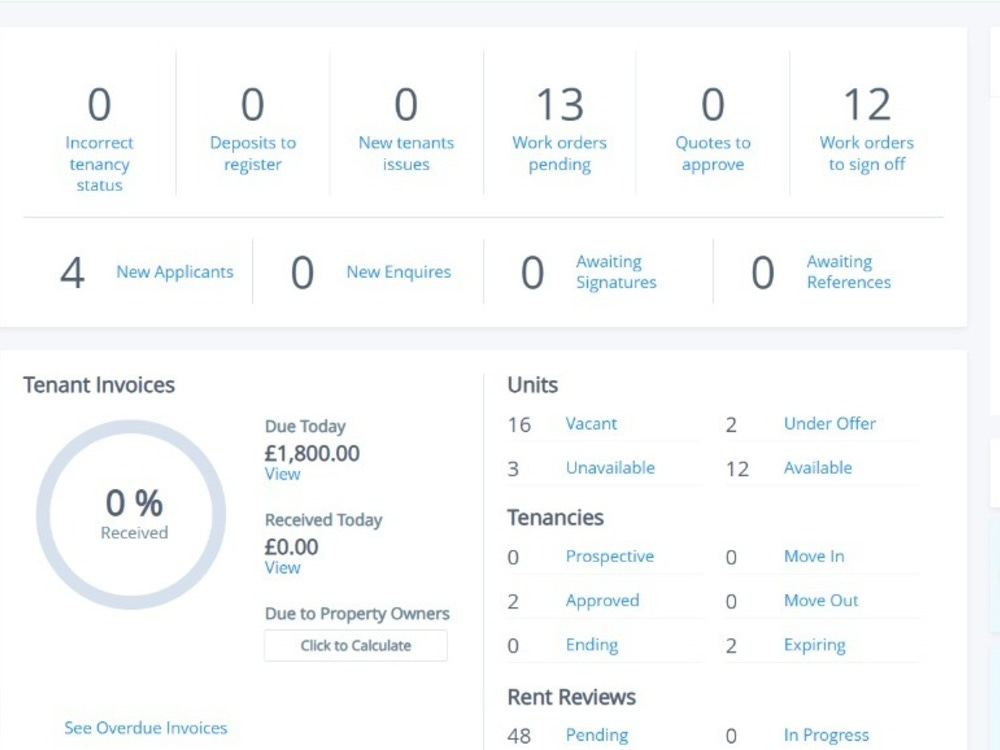
Task: Open New Applicants link
Action: click(175, 272)
